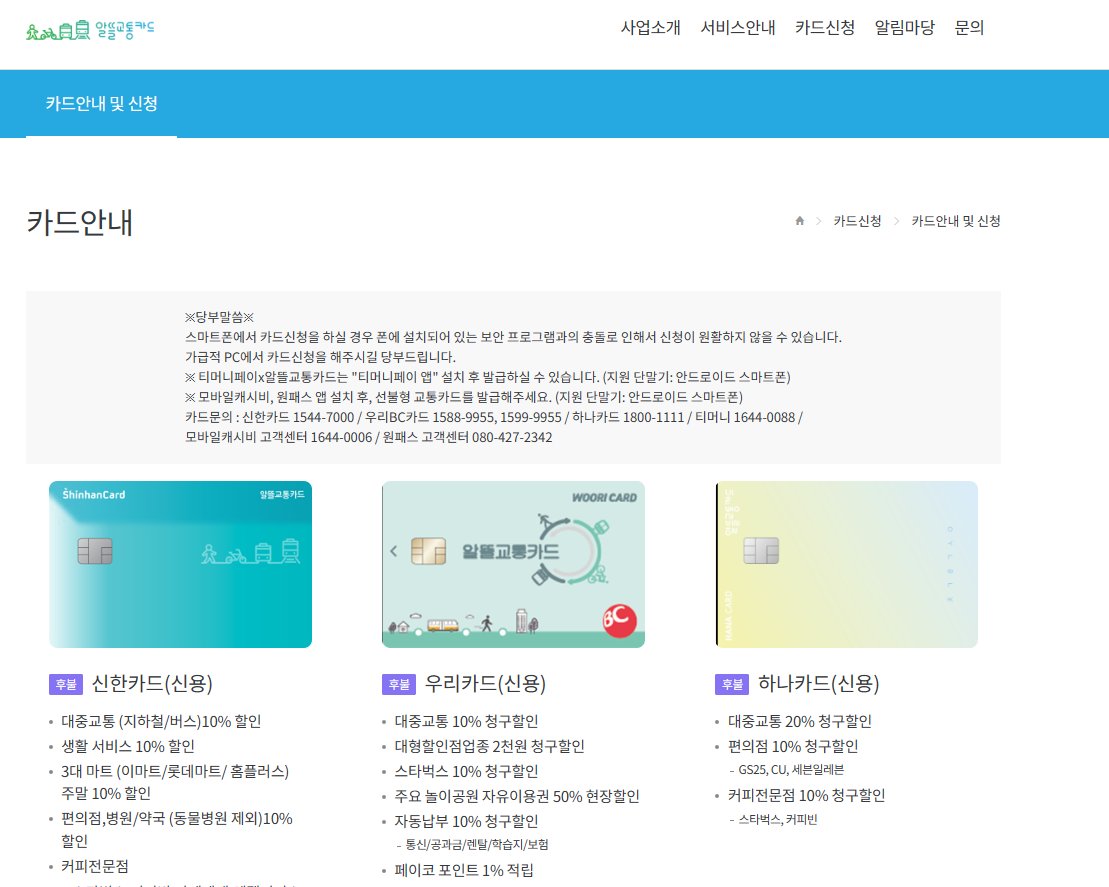Viewport: 1109px width, 887px height.
Task: Click the 후불 badge next to 하나카드(신용)
Action: (730, 683)
